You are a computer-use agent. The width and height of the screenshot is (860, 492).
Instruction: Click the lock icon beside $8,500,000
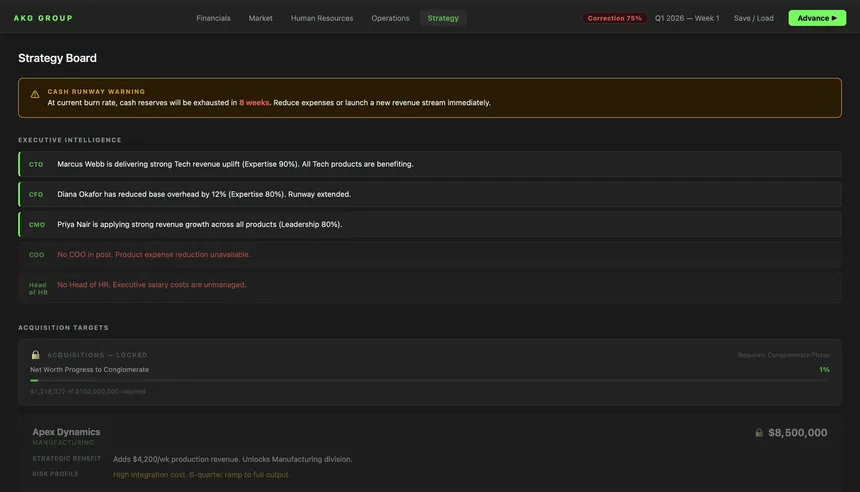759,433
